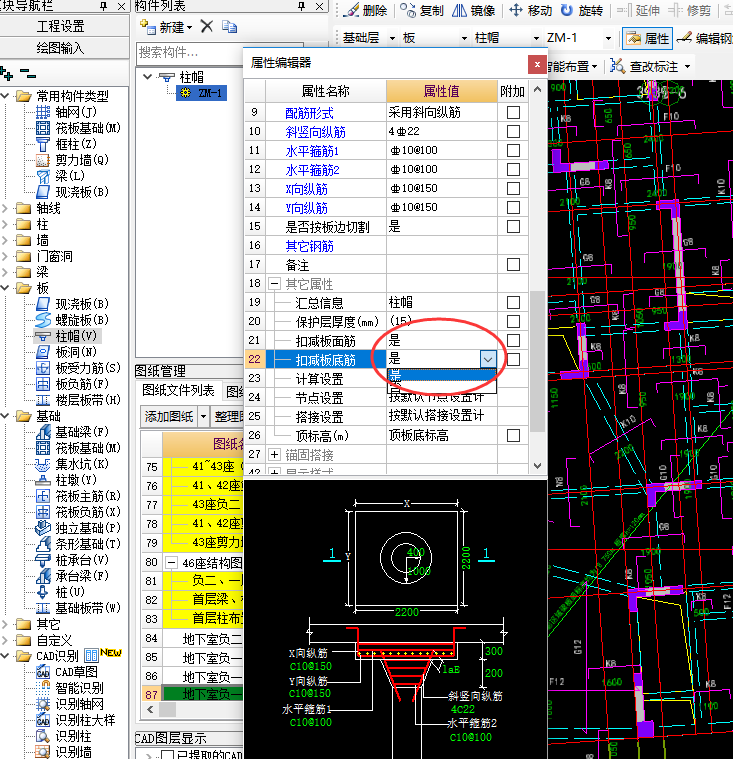The image size is (733, 759).
Task: Open the 绘图输入 section
Action: click(x=61, y=48)
